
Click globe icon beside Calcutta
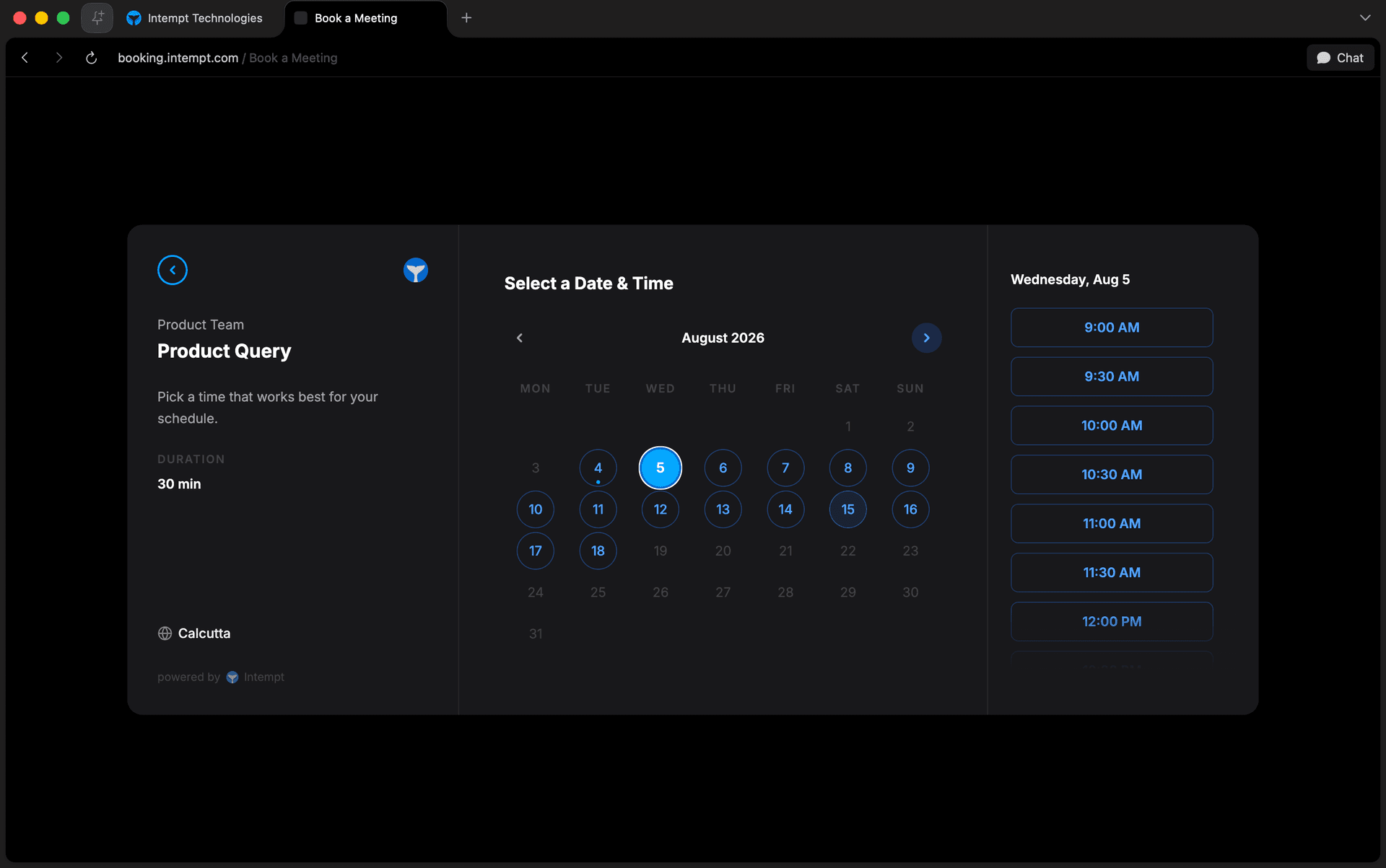point(165,634)
